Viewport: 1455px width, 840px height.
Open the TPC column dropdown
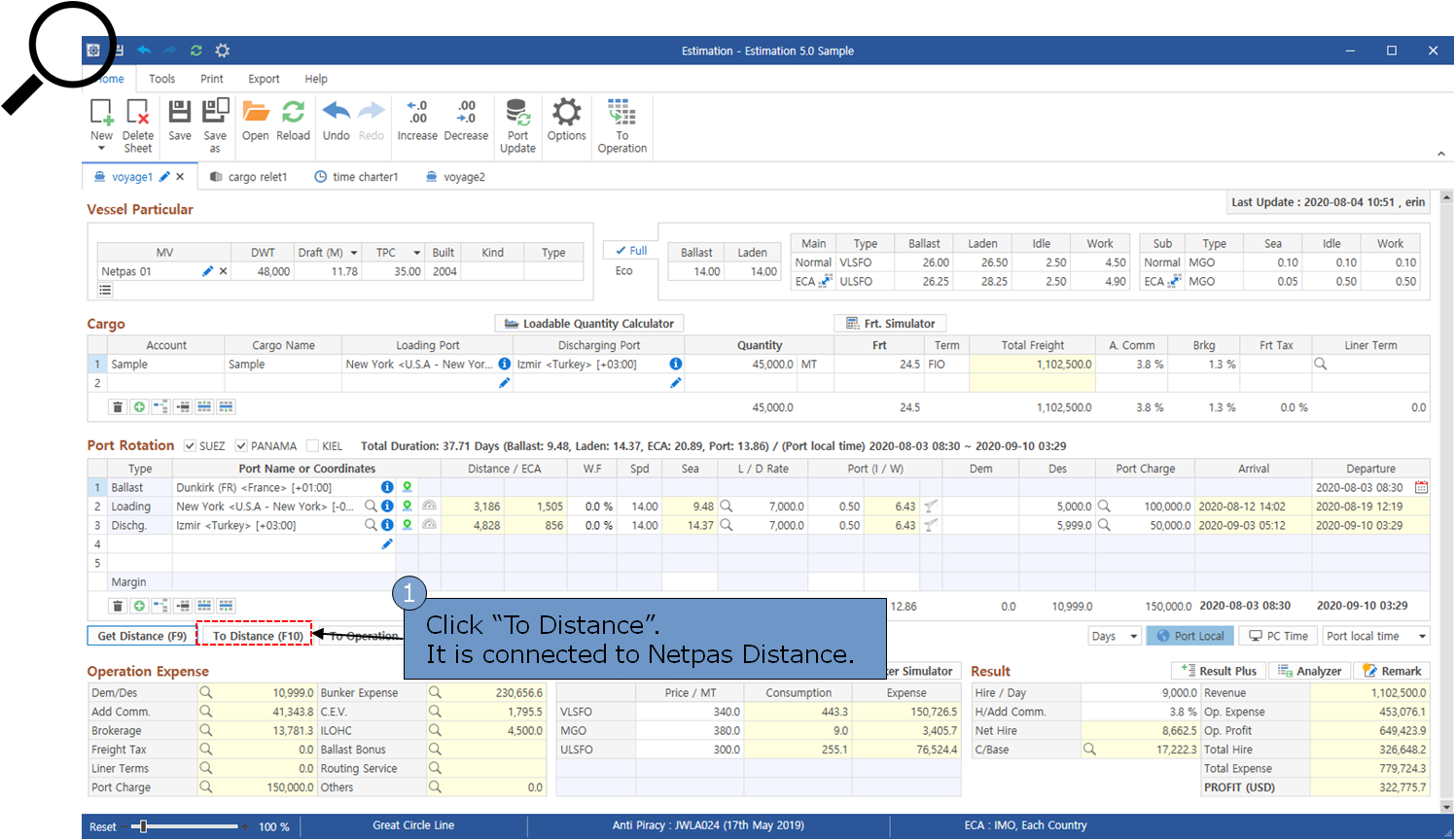416,253
